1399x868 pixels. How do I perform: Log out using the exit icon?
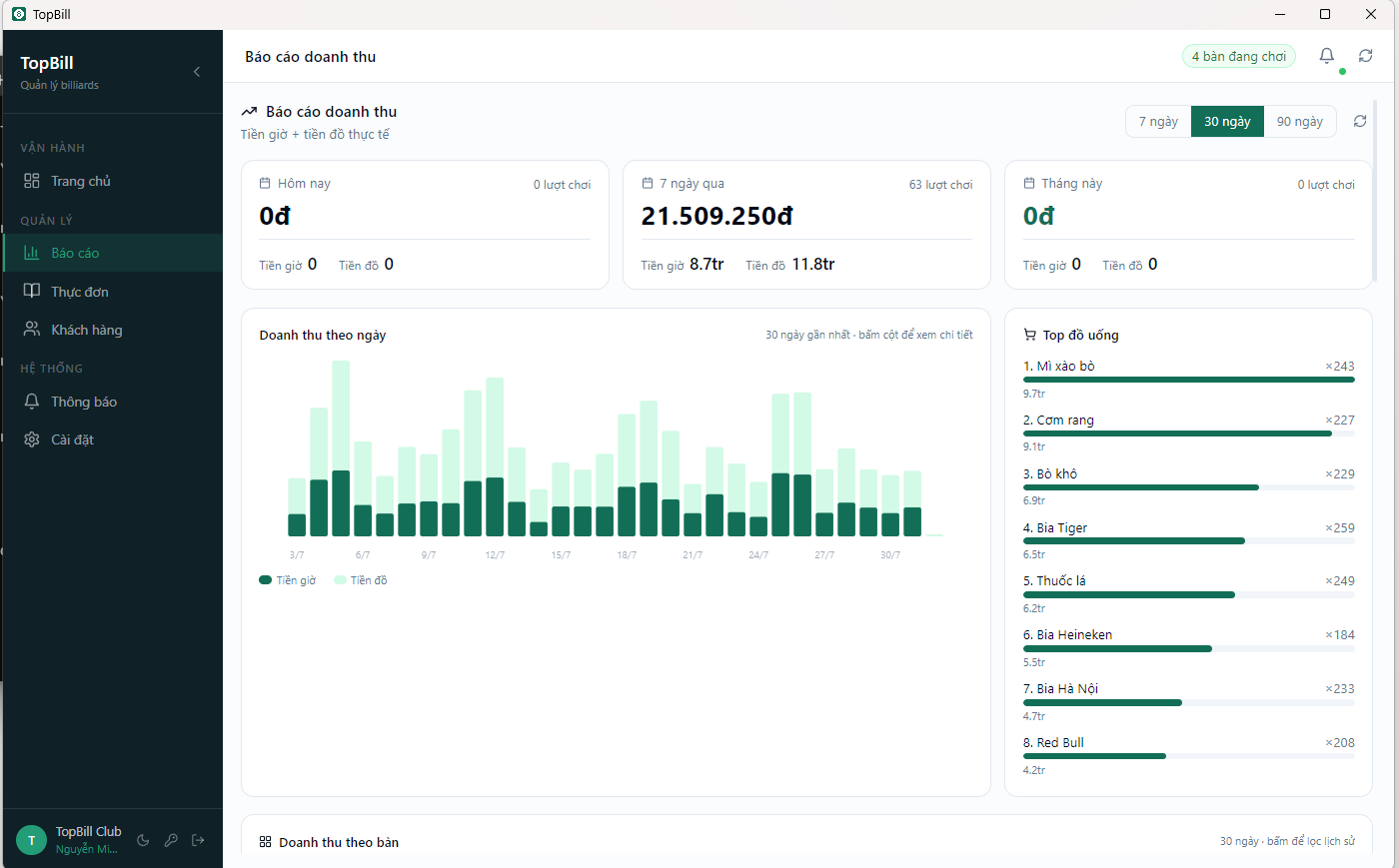[198, 840]
